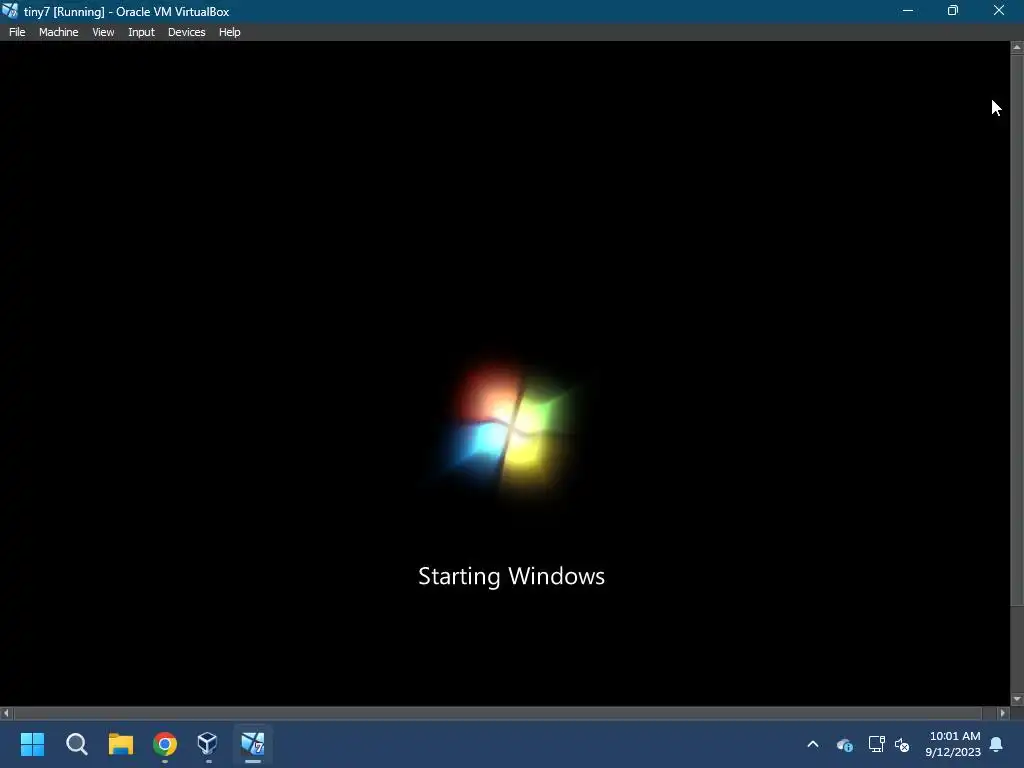Open the File menu
Image resolution: width=1024 pixels, height=768 pixels.
coord(17,32)
